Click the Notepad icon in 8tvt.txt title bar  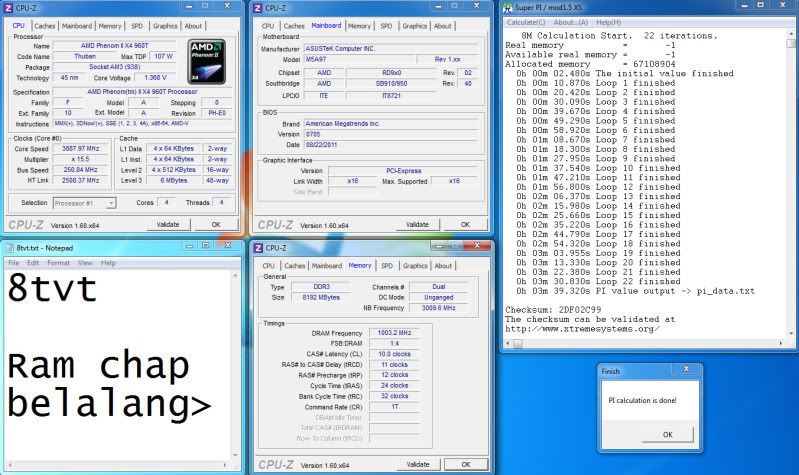[9, 246]
